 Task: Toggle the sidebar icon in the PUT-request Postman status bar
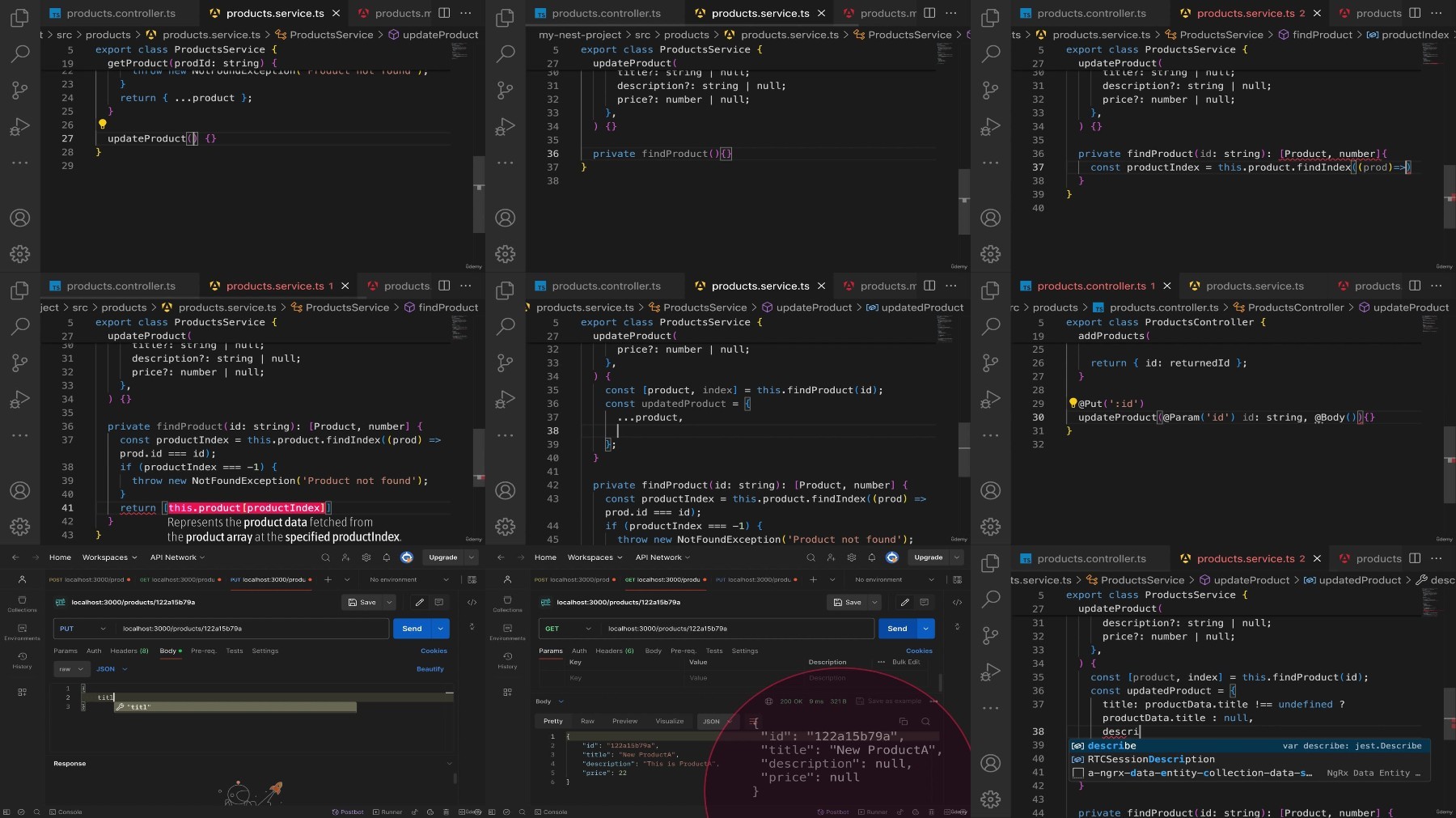pos(6,812)
